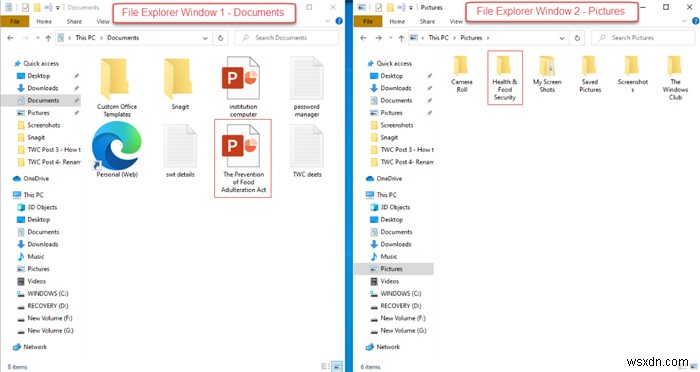Select RECOVERY (D:) in Pictures window sidebar
The height and width of the screenshot is (372, 700).
coord(396,306)
